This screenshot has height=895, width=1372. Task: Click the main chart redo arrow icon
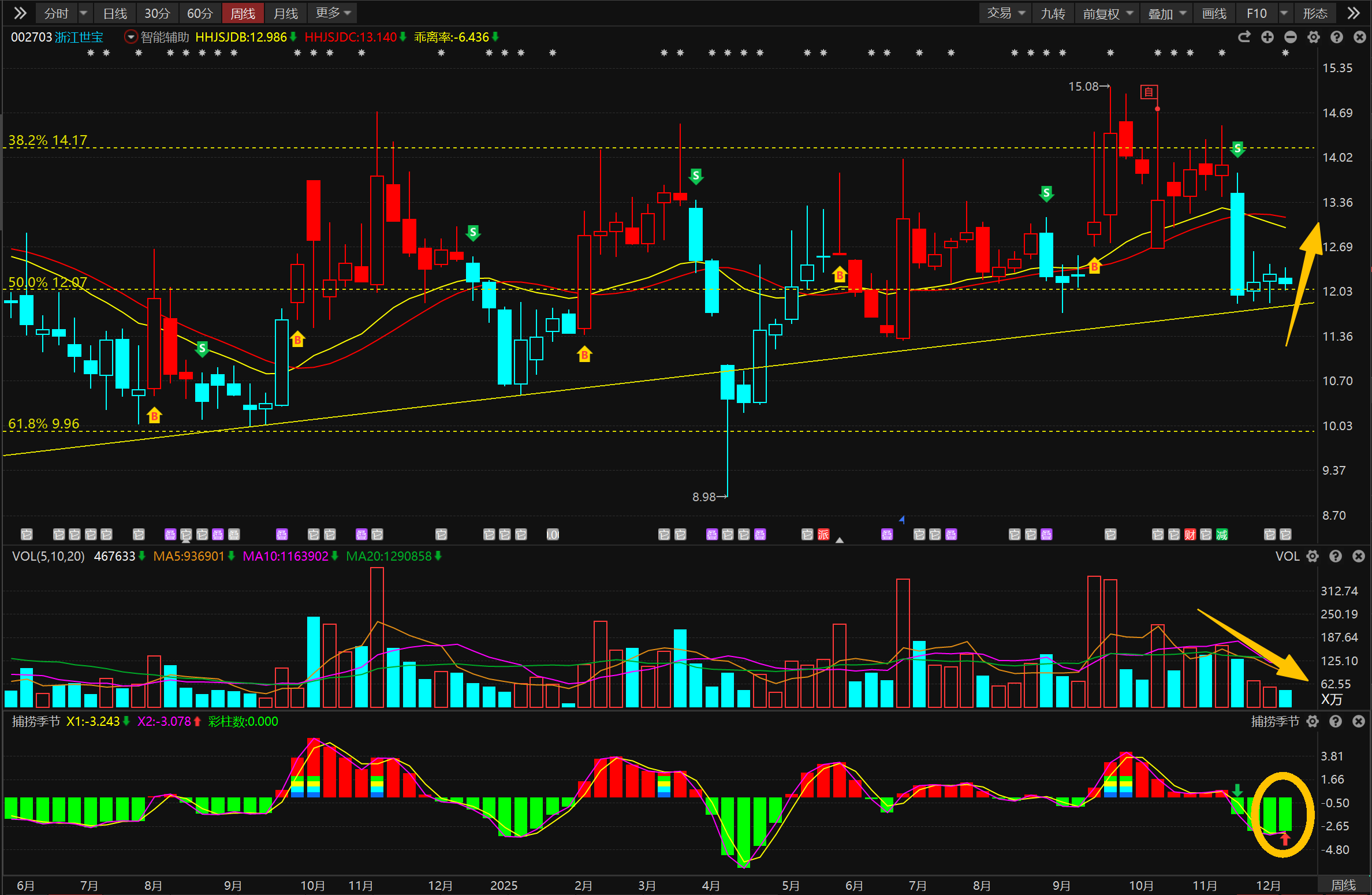[x=1244, y=37]
